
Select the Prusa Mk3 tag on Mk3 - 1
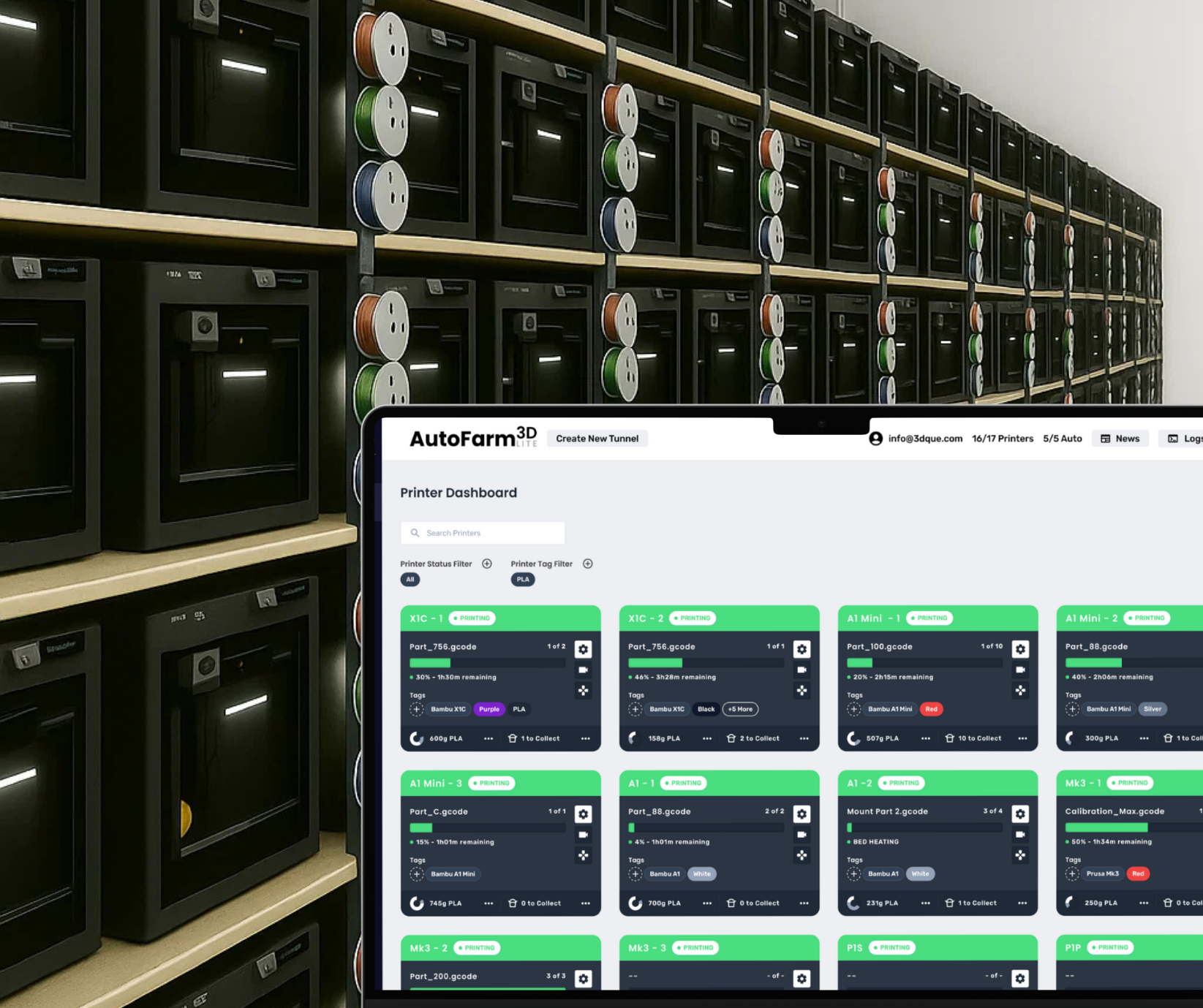click(1102, 874)
